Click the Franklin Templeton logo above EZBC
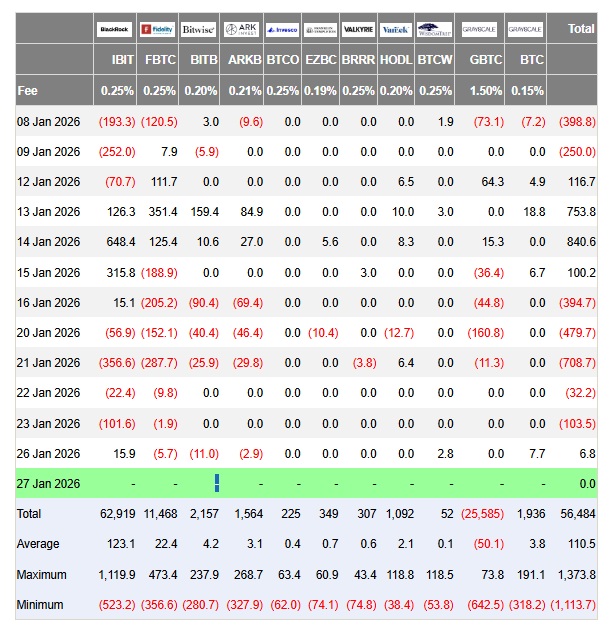Screen dimensions: 615x631 (321, 30)
